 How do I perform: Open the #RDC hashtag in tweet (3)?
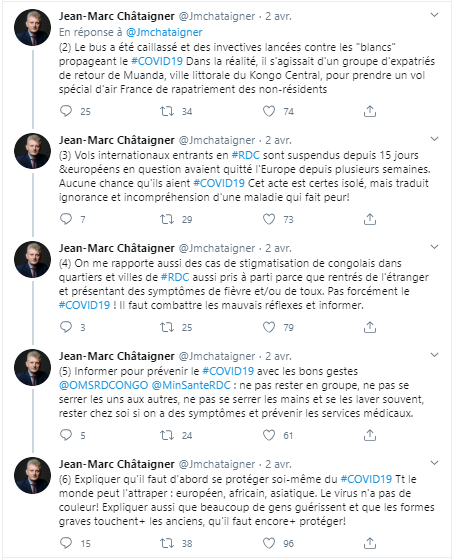click(245, 155)
